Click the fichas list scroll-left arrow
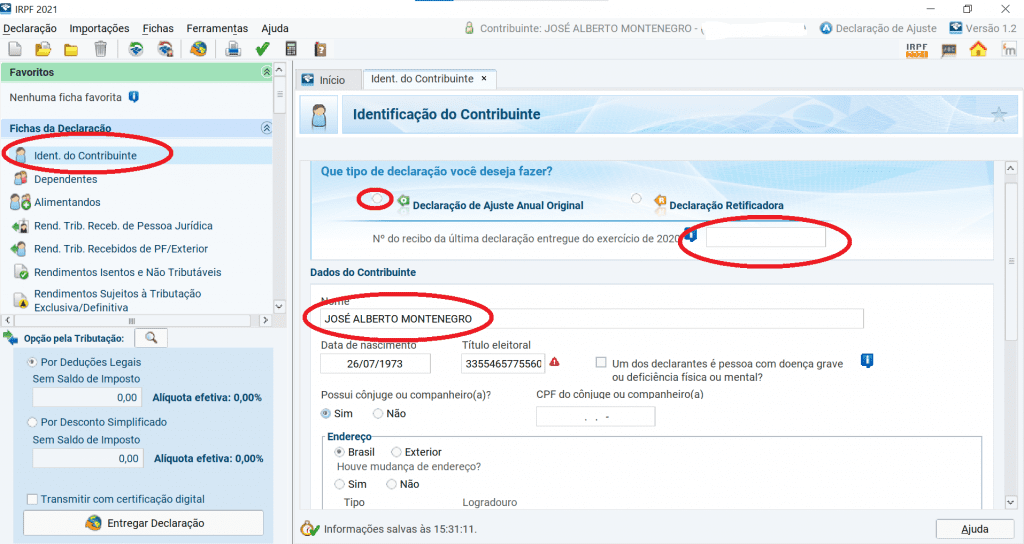Viewport: 1024px width, 544px height. [x=8, y=321]
